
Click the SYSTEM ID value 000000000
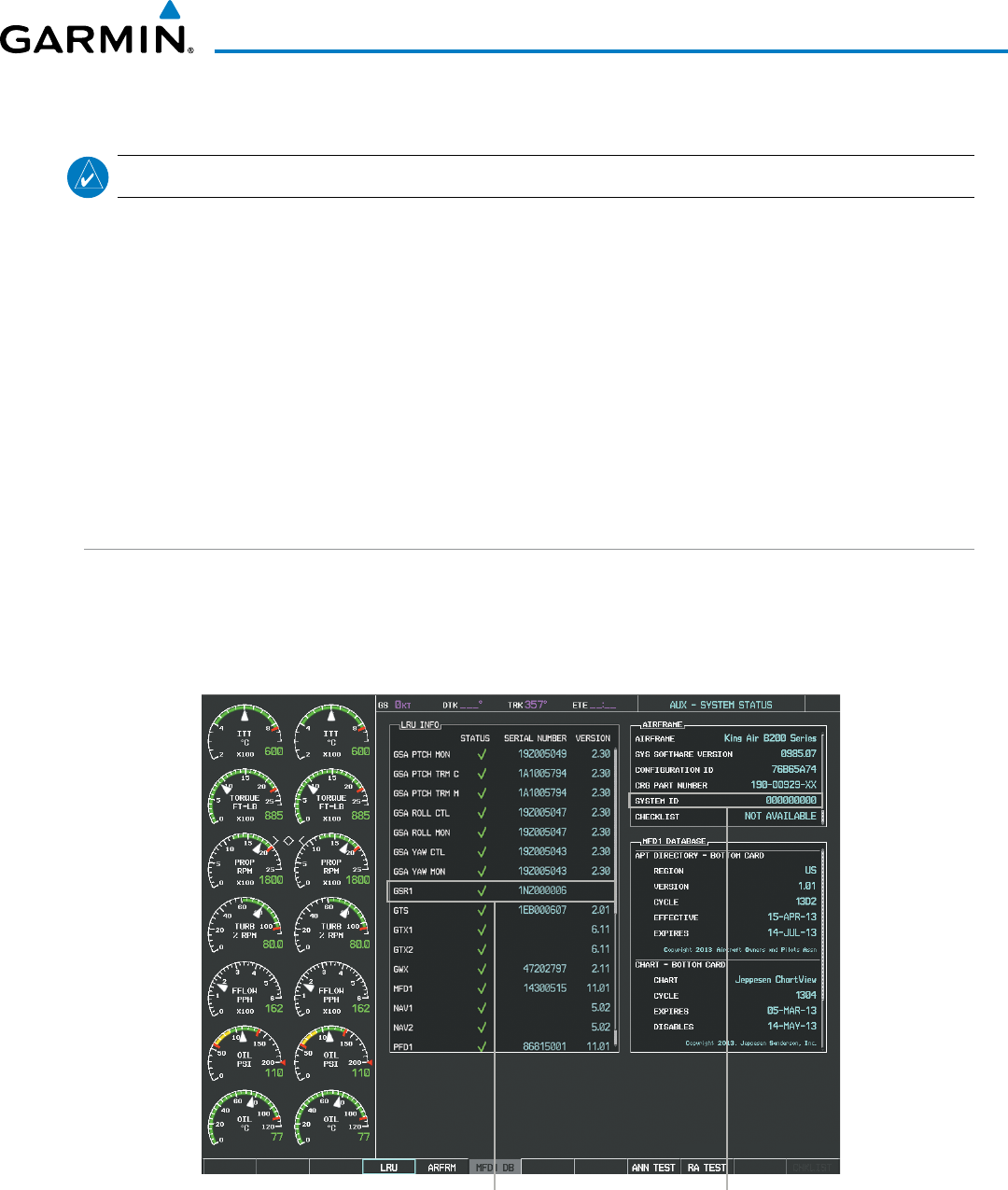click(x=791, y=800)
